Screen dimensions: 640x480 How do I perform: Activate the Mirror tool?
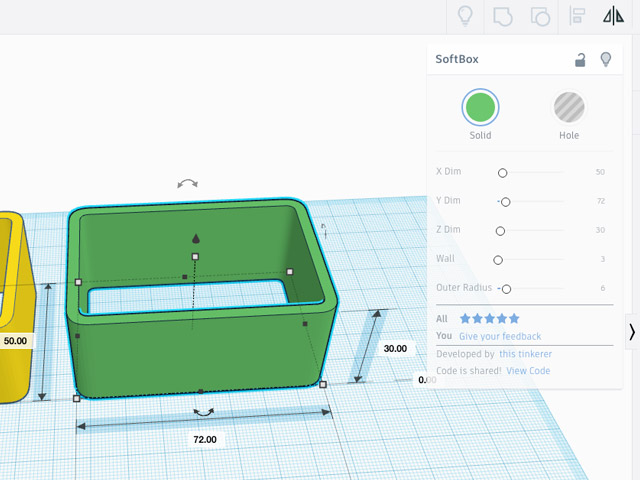[613, 15]
